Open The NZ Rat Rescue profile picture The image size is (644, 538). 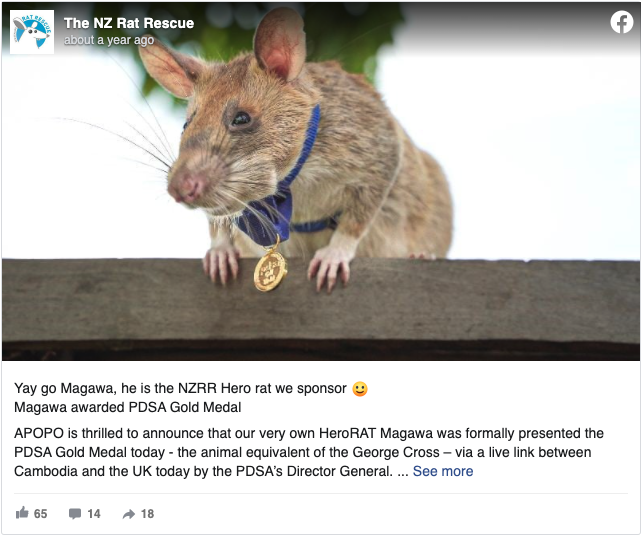tap(32, 32)
